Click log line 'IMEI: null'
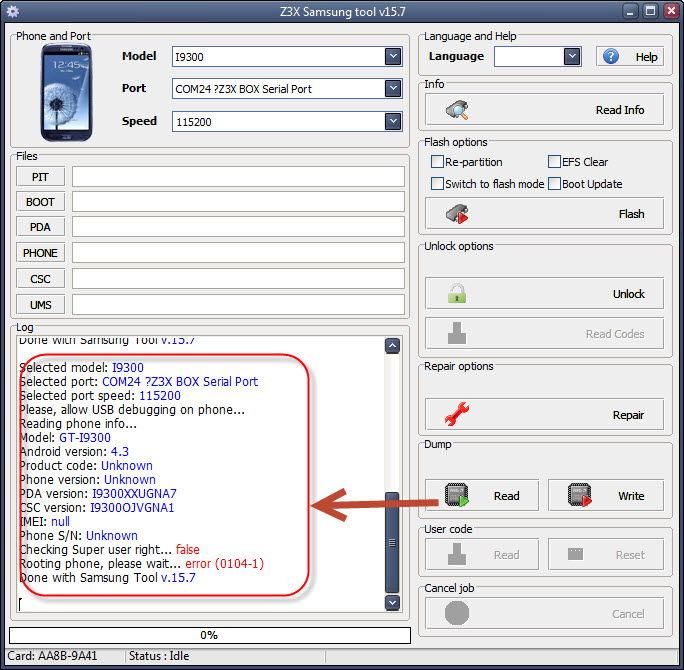 coord(44,521)
